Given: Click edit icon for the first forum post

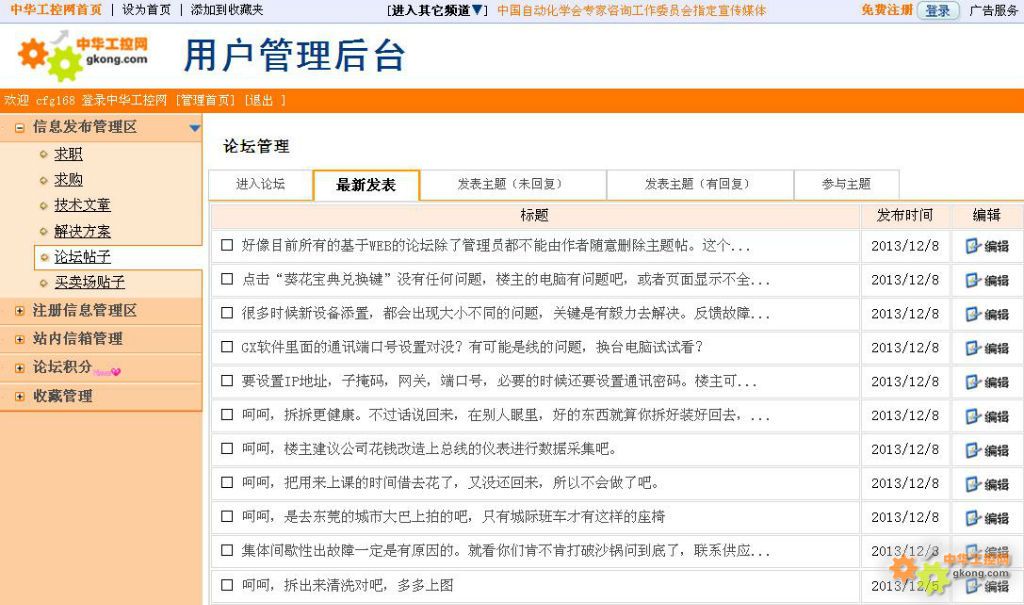Looking at the screenshot, I should tap(973, 246).
